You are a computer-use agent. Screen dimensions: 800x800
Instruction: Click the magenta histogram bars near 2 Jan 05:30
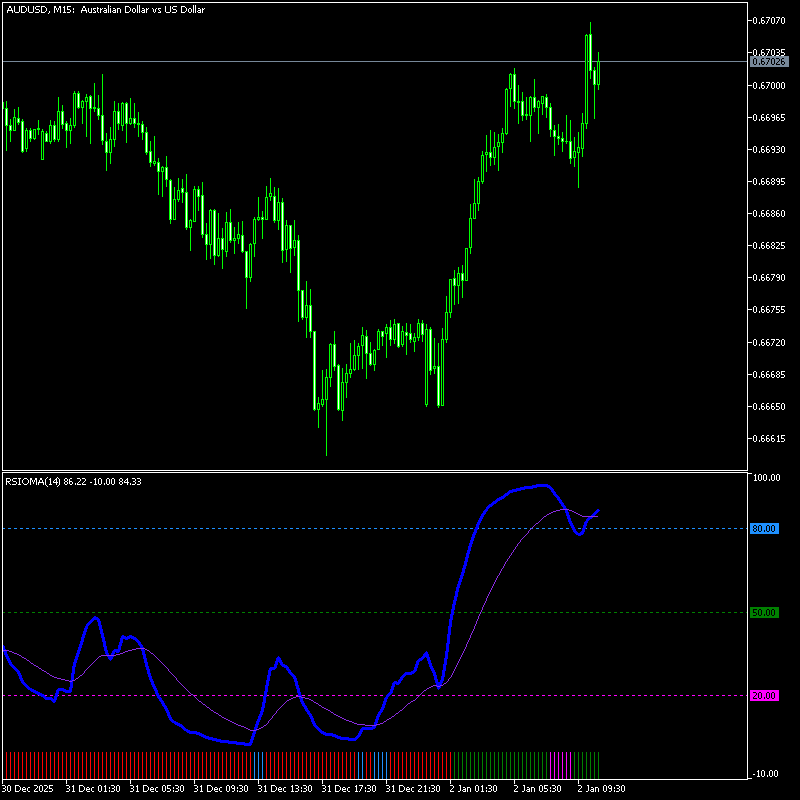coord(561,765)
